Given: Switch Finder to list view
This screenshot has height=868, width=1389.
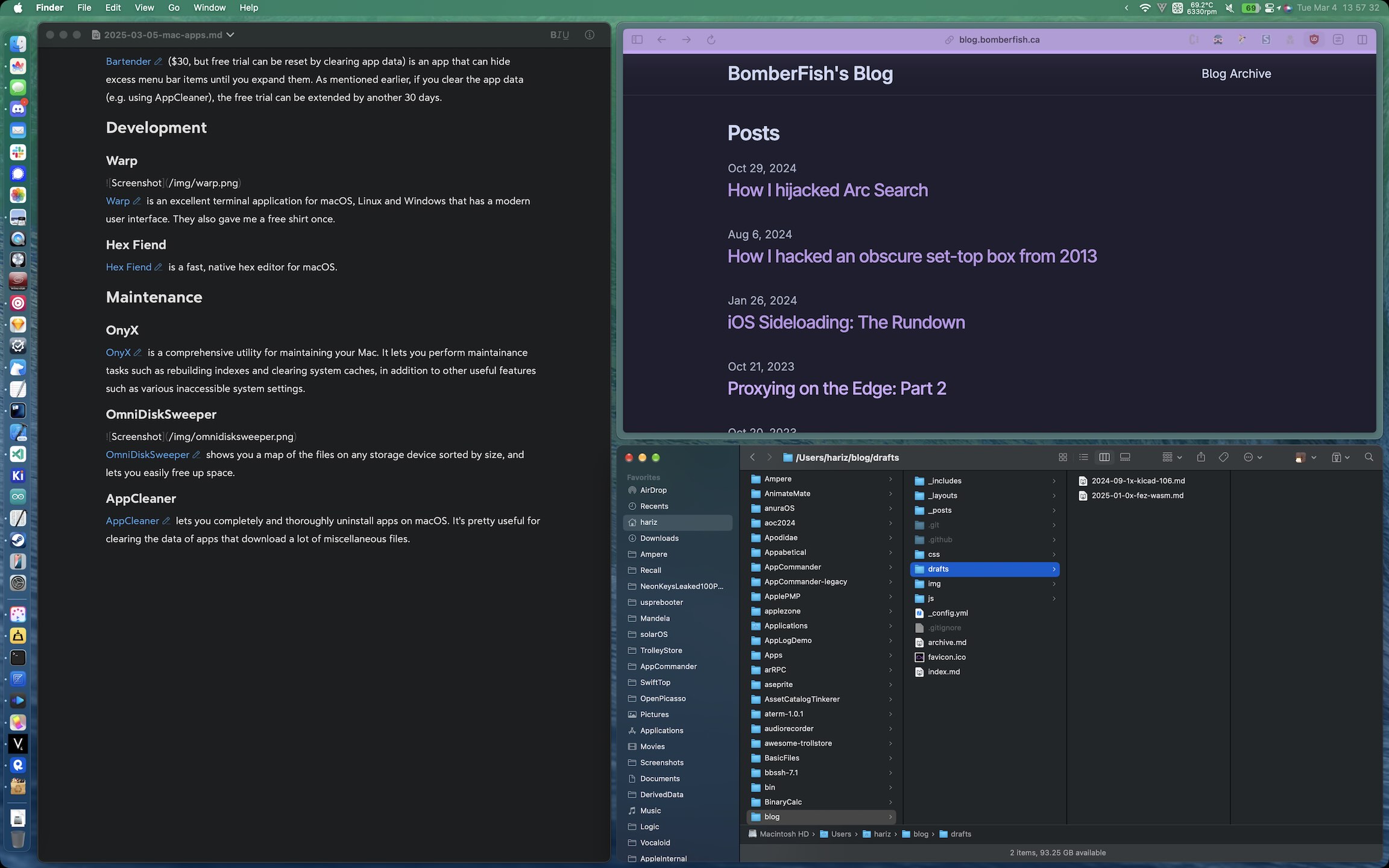Looking at the screenshot, I should 1083,458.
